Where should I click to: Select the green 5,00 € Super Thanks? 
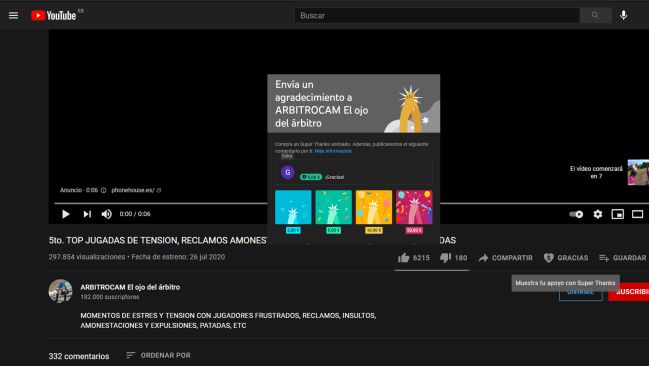pos(333,212)
